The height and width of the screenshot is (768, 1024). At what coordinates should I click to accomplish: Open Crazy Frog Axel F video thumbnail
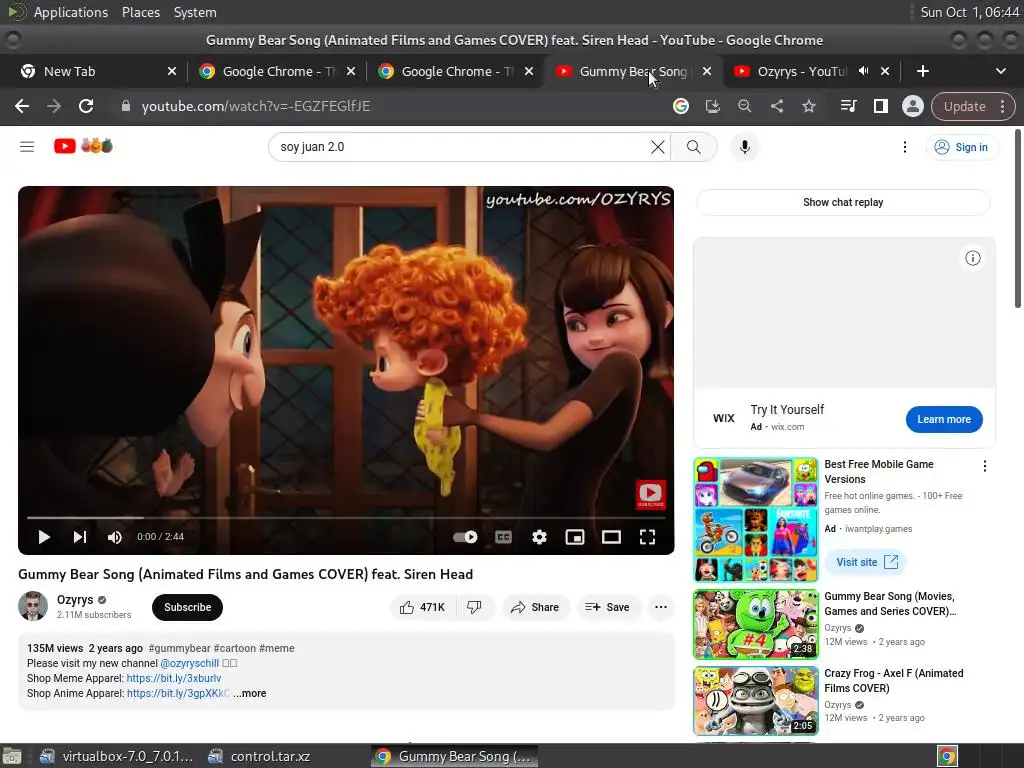pyautogui.click(x=755, y=701)
